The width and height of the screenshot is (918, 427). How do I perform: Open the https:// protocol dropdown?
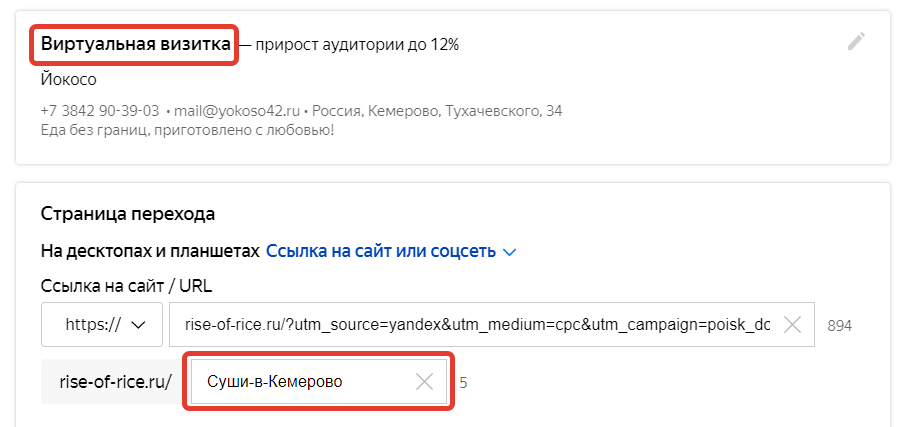tap(102, 324)
